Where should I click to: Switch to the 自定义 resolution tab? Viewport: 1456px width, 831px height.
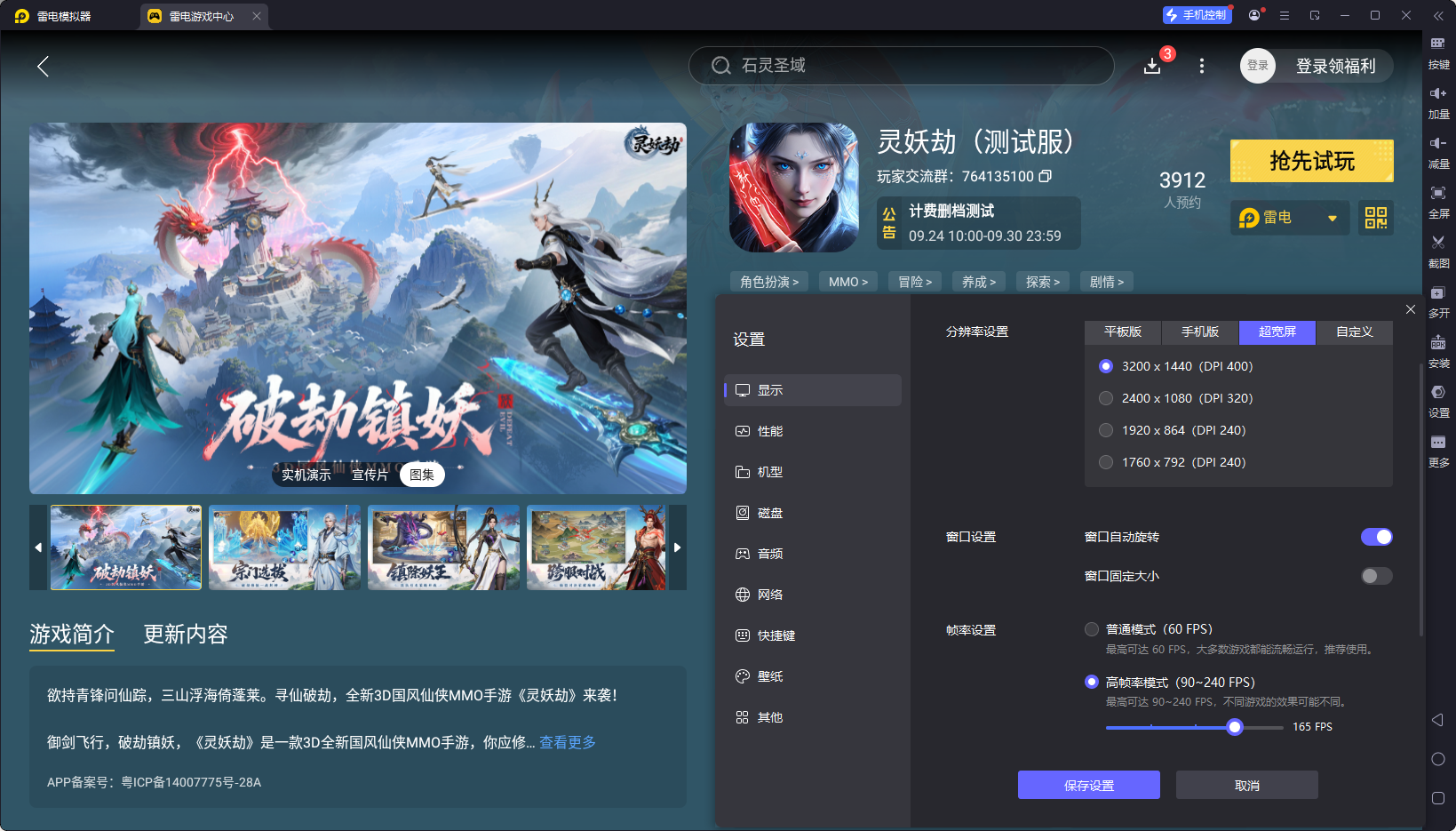[x=1354, y=332]
